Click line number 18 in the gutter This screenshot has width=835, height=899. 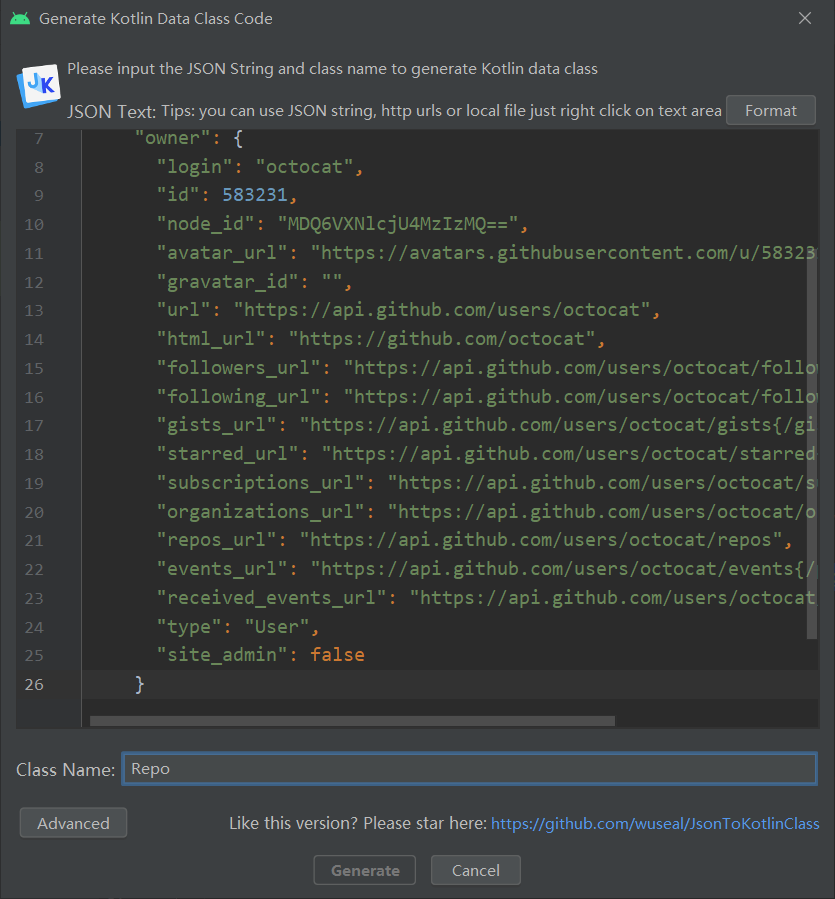pos(34,454)
